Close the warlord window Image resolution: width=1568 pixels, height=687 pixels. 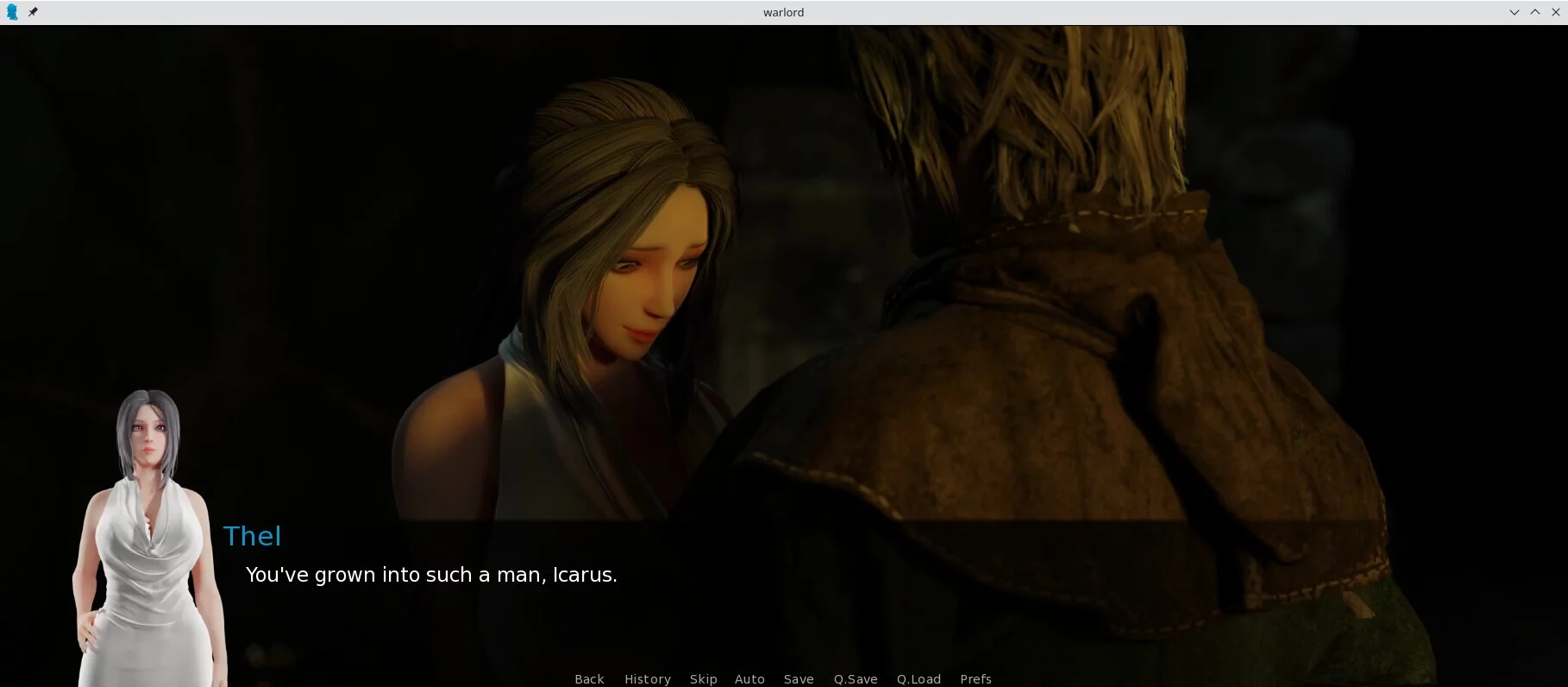(1556, 12)
